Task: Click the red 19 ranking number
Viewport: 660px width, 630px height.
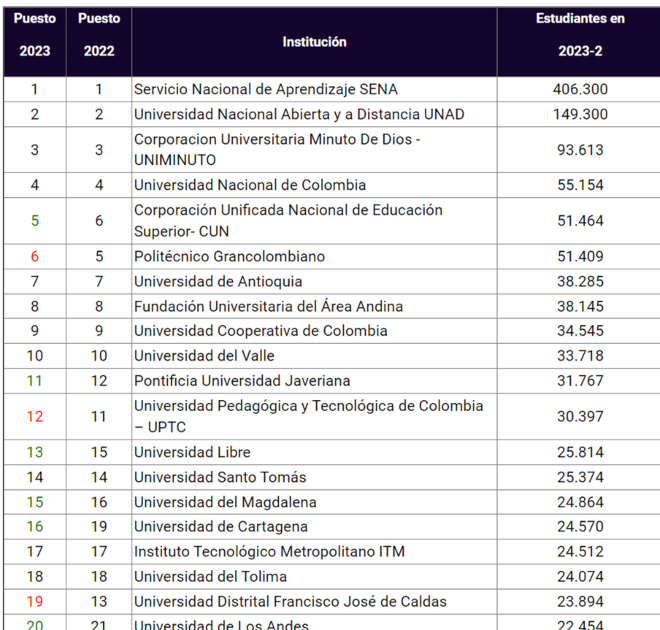Action: (35, 601)
